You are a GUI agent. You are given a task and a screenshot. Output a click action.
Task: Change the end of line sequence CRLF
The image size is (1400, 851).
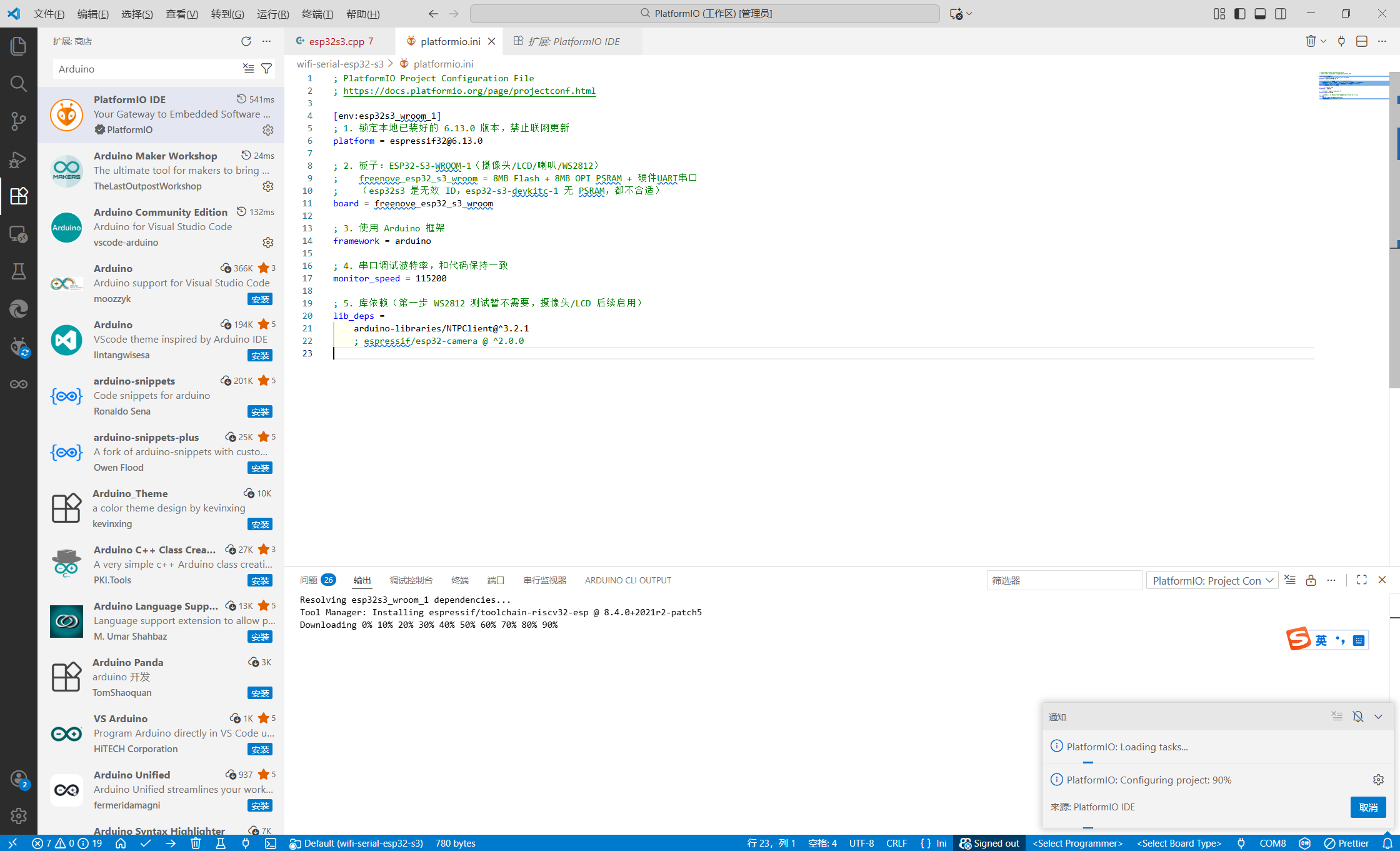coord(896,843)
